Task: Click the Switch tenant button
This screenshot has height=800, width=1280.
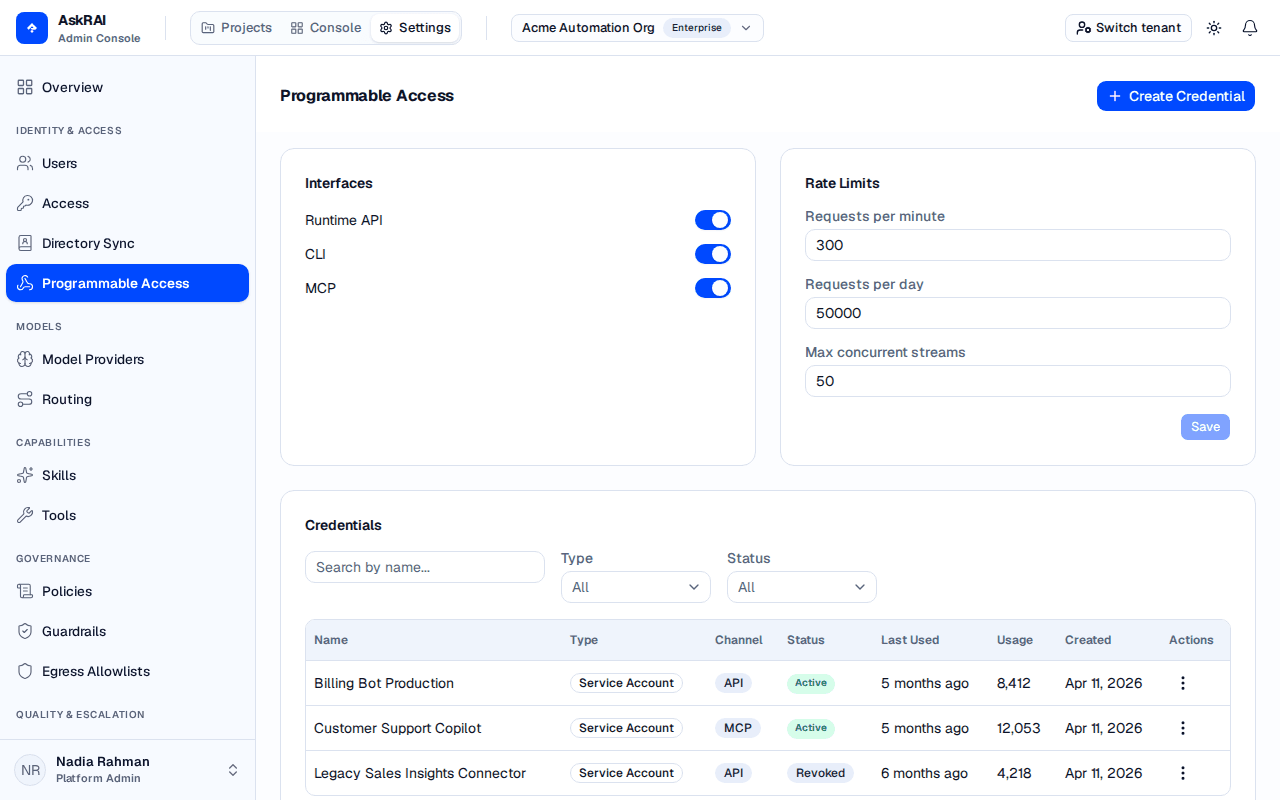Action: click(1128, 28)
